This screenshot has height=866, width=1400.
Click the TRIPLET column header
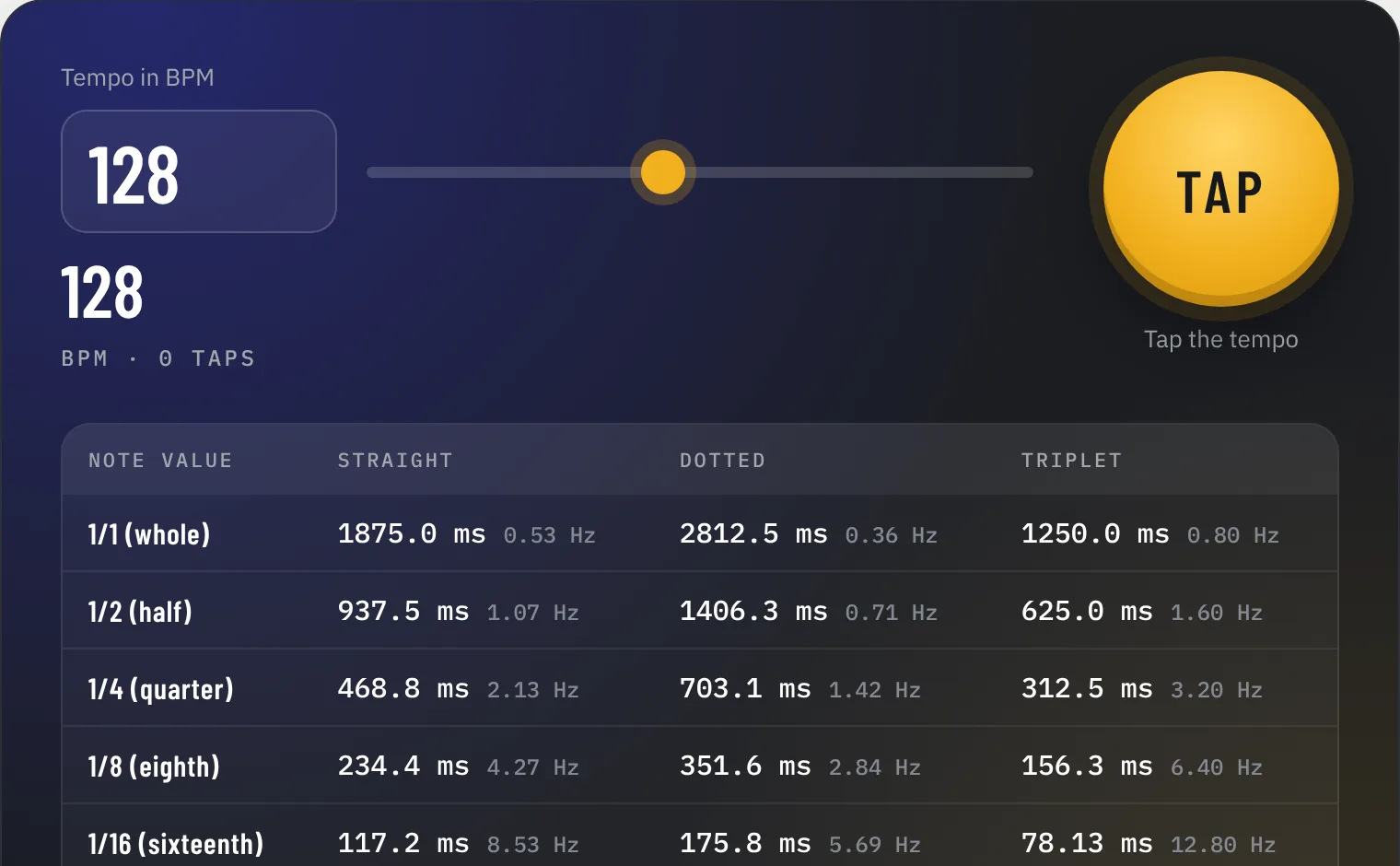point(1071,461)
